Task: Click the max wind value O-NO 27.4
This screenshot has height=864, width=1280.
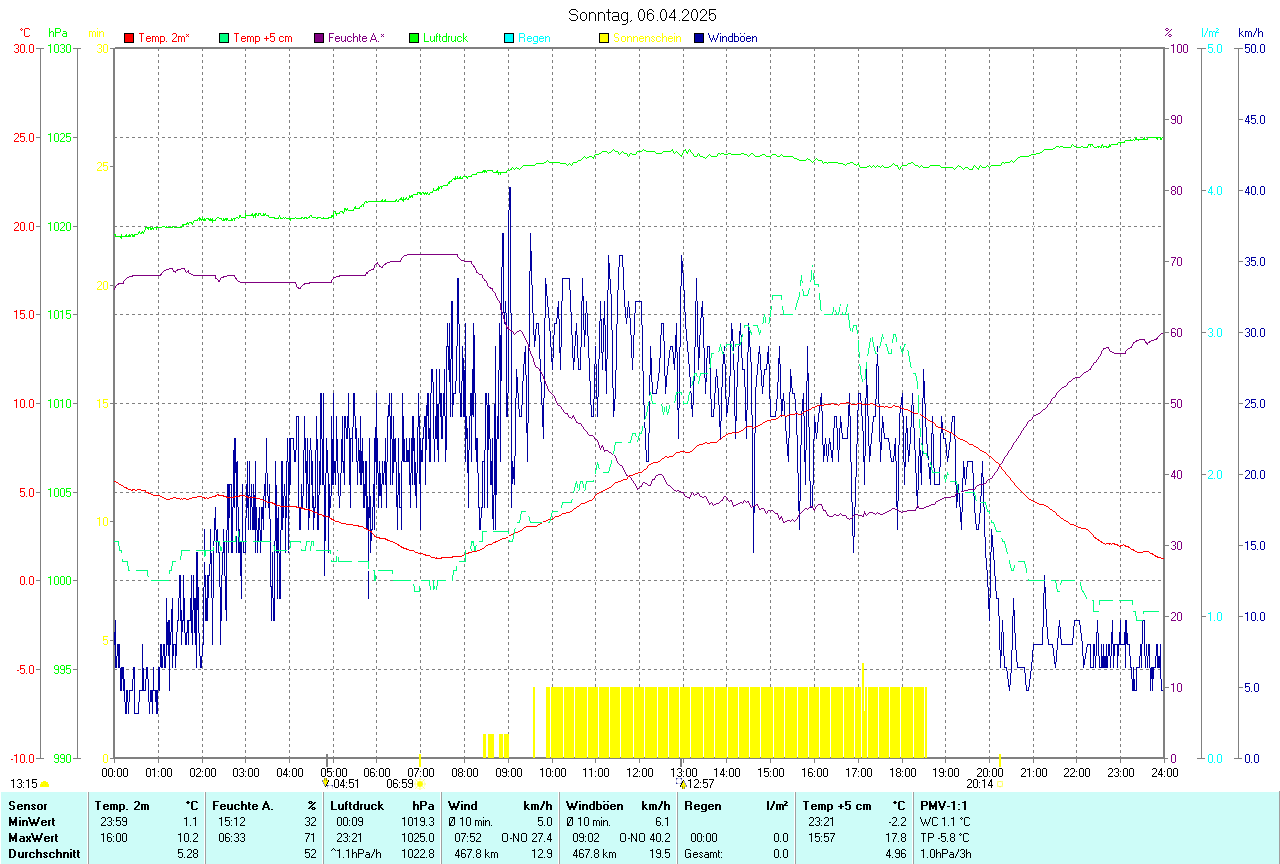Action: [x=527, y=837]
